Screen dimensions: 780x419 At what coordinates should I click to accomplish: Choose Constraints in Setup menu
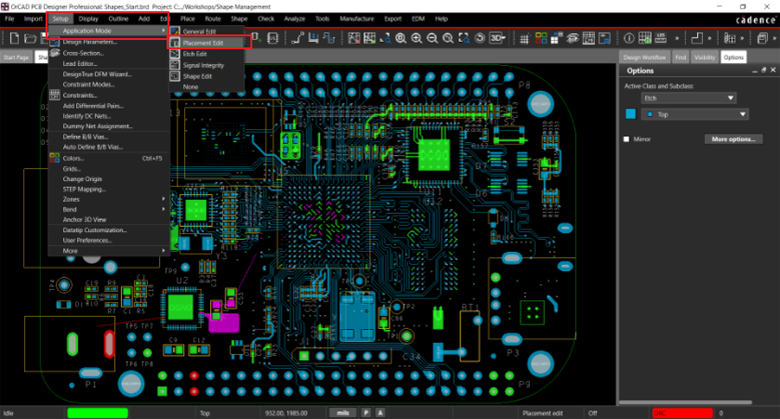coord(108,95)
